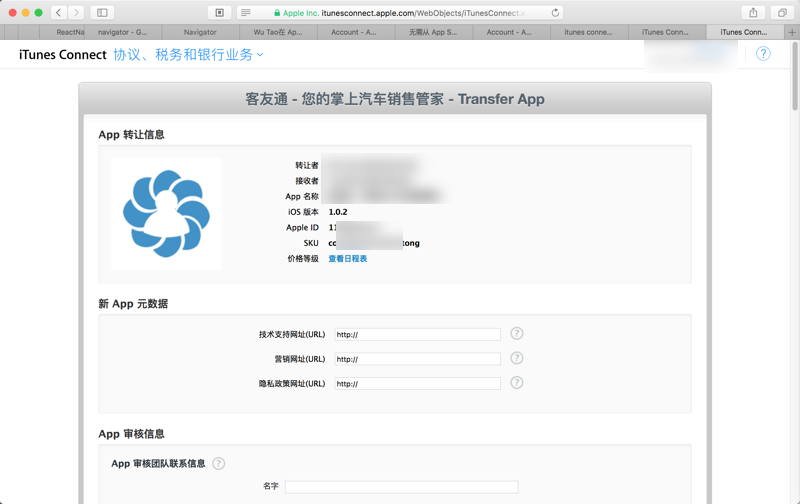Click help icon next to App 审核团队联系信息
The height and width of the screenshot is (504, 800).
point(218,463)
